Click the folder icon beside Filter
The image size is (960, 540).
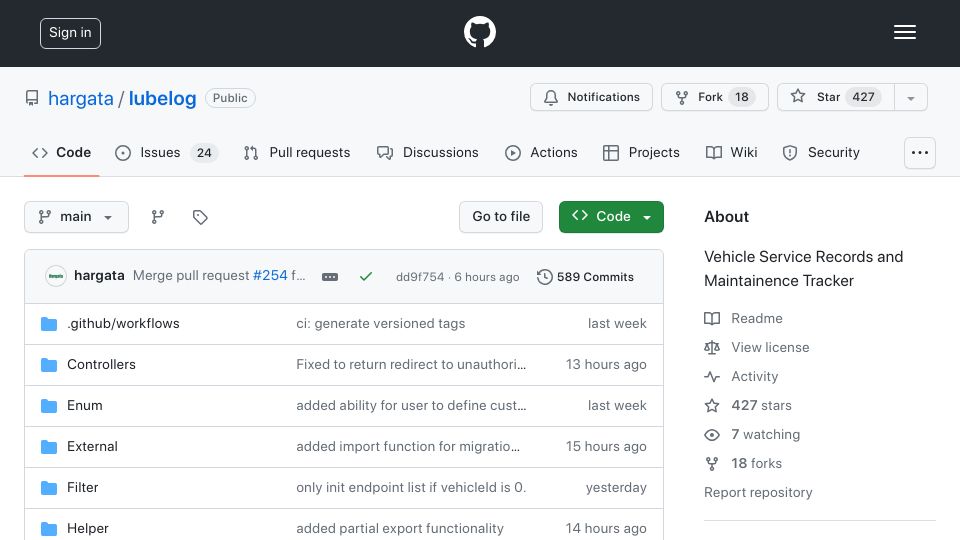49,488
